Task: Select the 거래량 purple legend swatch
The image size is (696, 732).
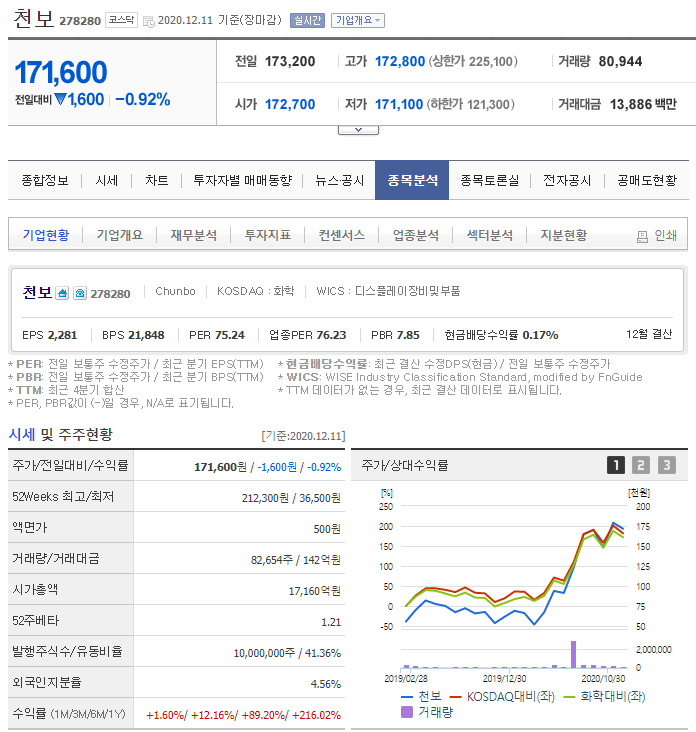Action: pyautogui.click(x=407, y=712)
